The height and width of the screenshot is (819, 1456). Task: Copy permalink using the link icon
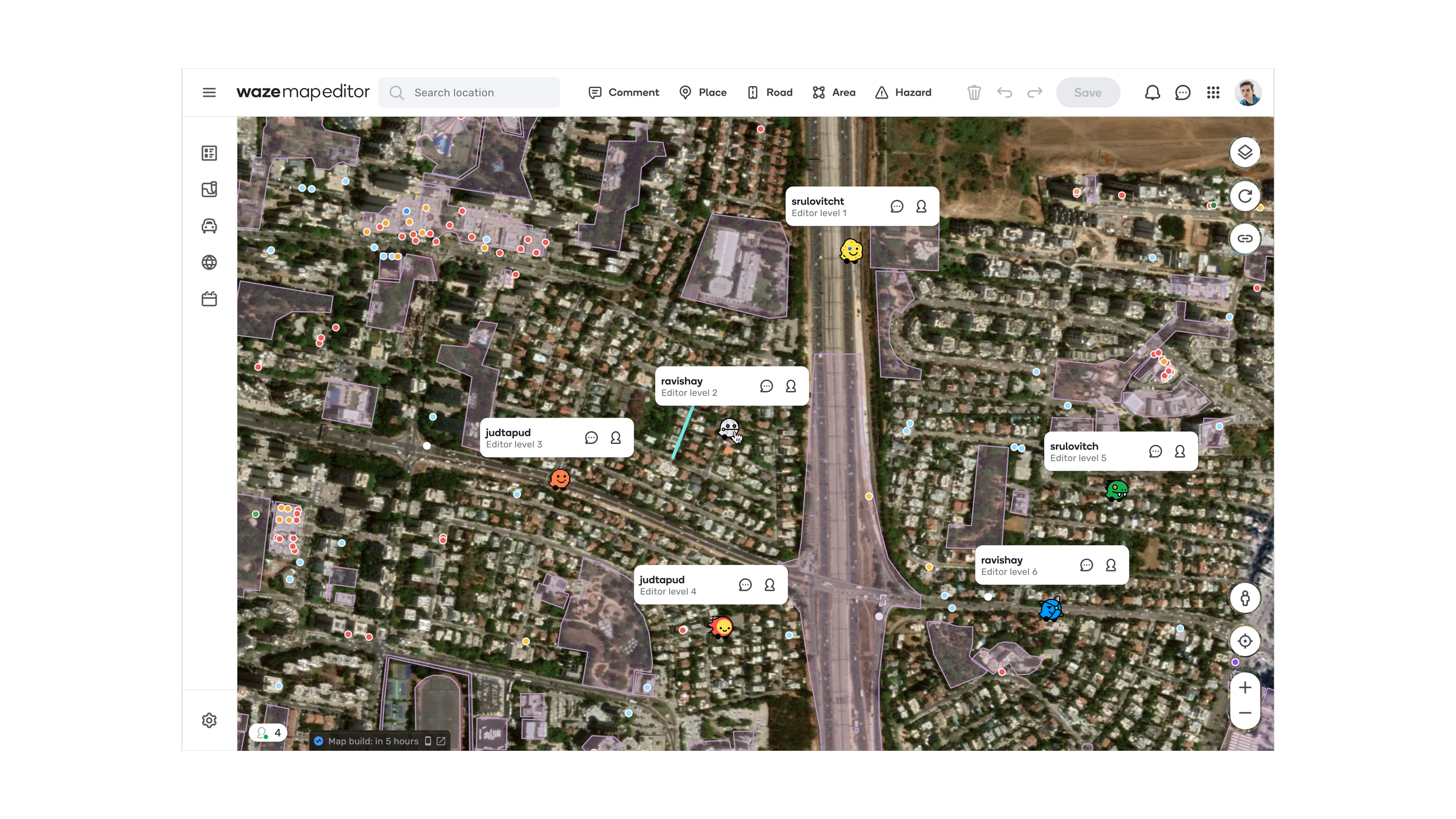point(1245,239)
